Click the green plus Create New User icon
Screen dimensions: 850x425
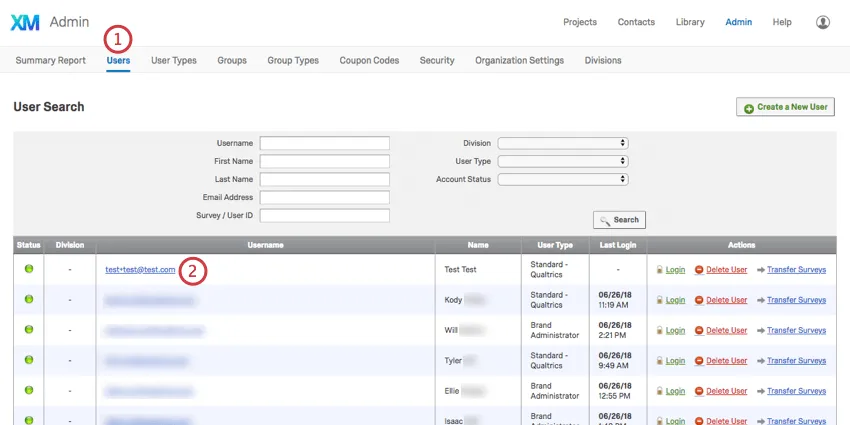[749, 107]
